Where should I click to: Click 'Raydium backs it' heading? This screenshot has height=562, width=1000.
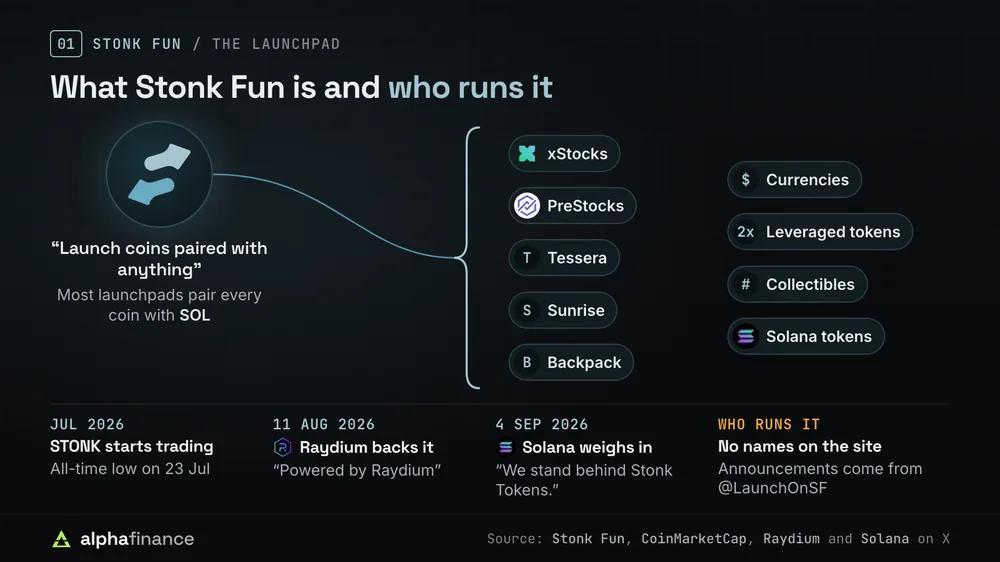click(367, 447)
